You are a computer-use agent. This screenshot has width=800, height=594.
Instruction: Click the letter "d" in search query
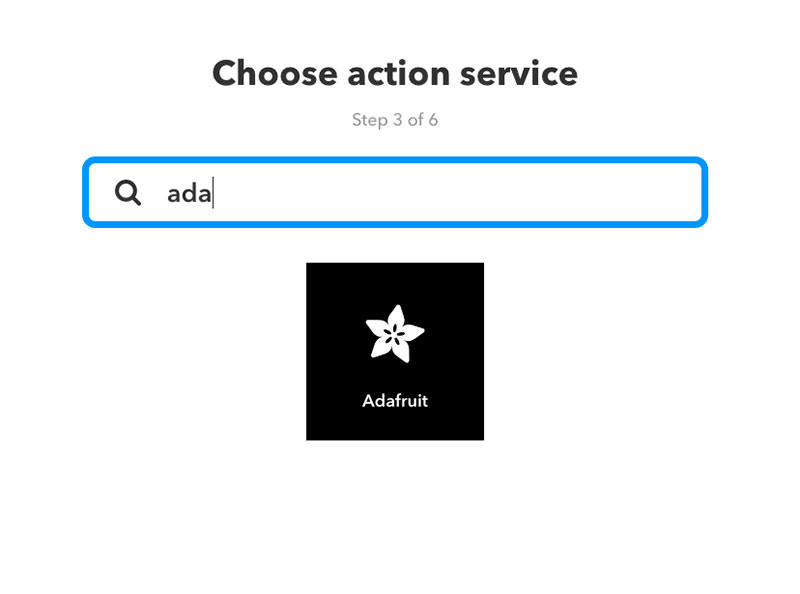[188, 193]
